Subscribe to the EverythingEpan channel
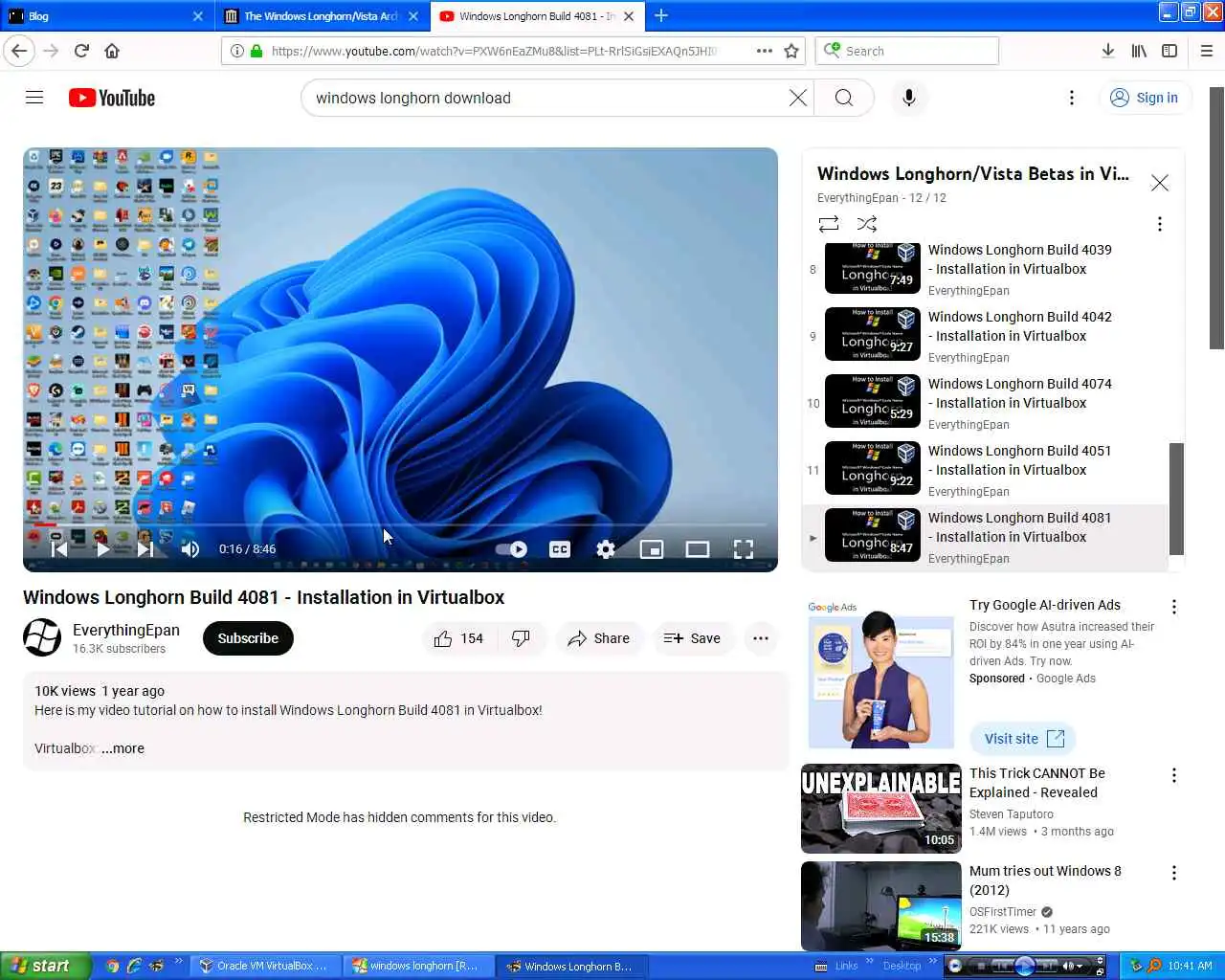Image resolution: width=1225 pixels, height=980 pixels. [x=248, y=638]
